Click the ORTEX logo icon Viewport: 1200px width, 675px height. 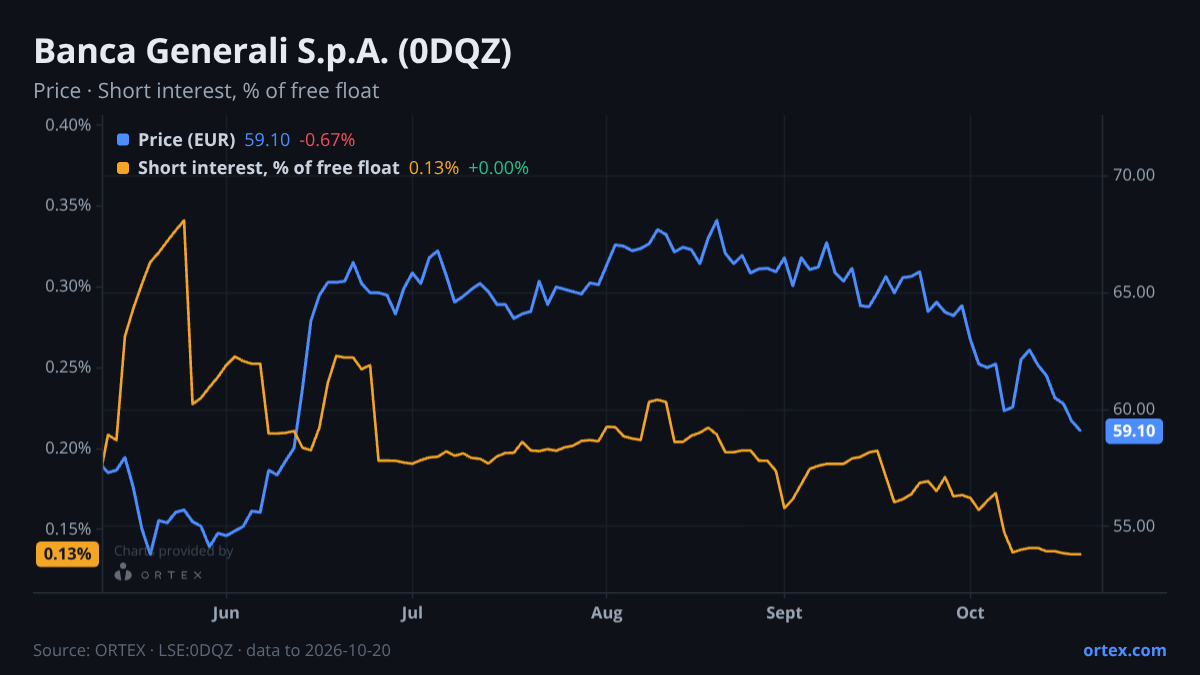tap(123, 572)
